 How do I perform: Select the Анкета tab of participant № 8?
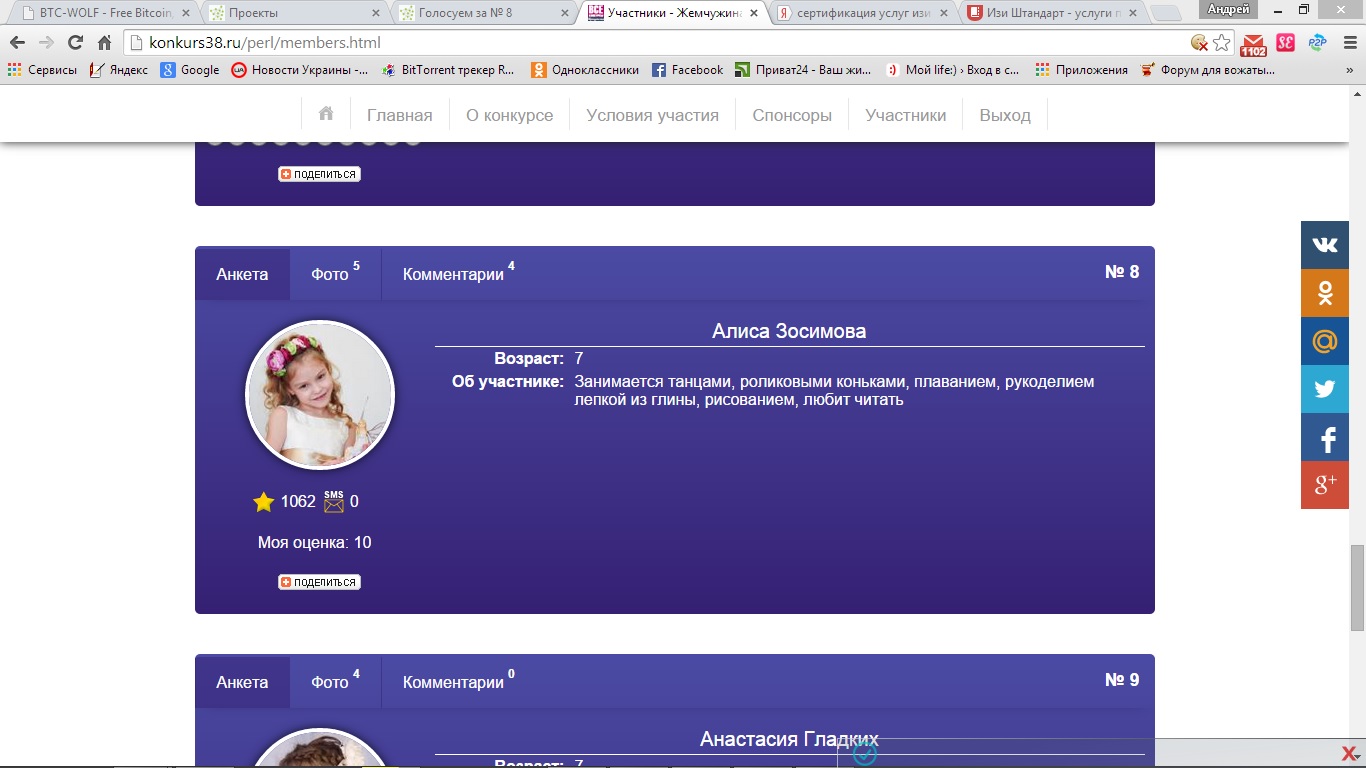coord(242,274)
